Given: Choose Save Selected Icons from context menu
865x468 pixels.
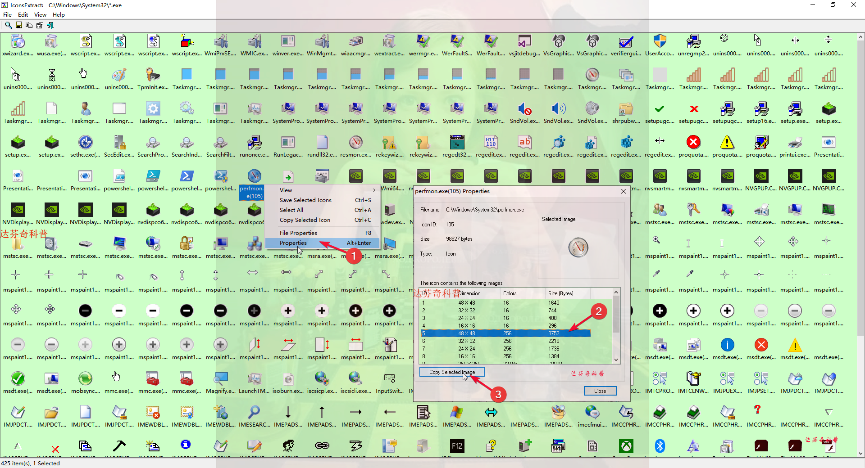Looking at the screenshot, I should coord(322,200).
